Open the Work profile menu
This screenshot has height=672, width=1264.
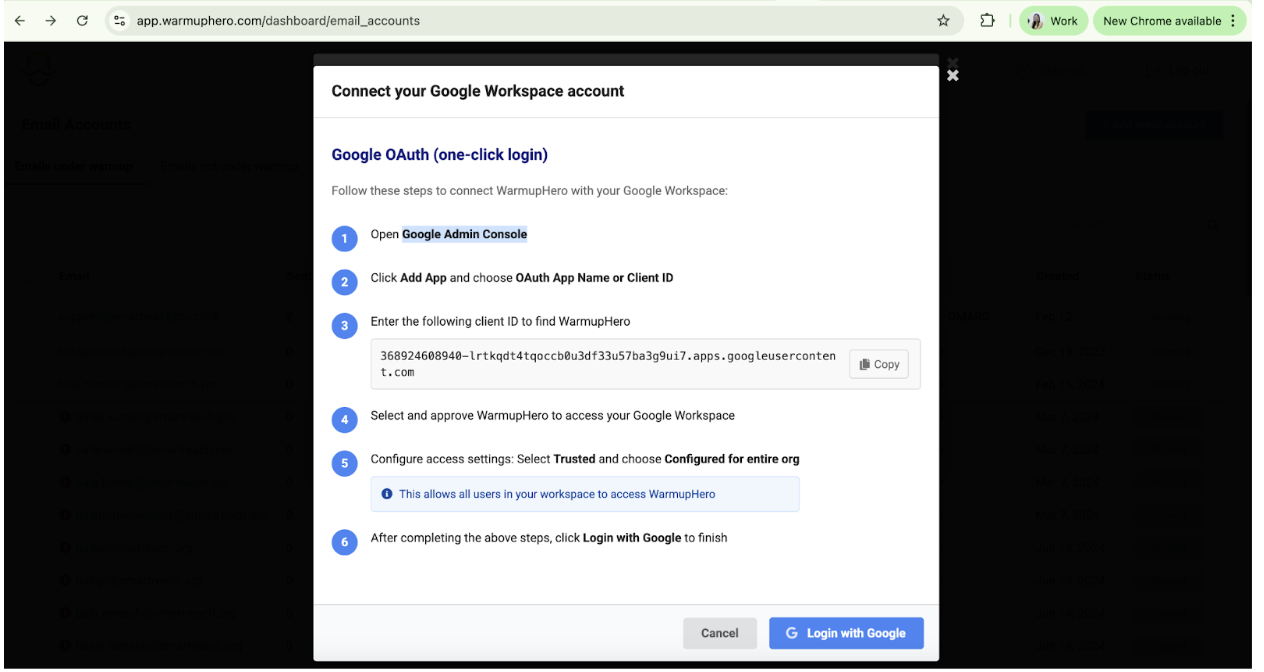tap(1053, 20)
